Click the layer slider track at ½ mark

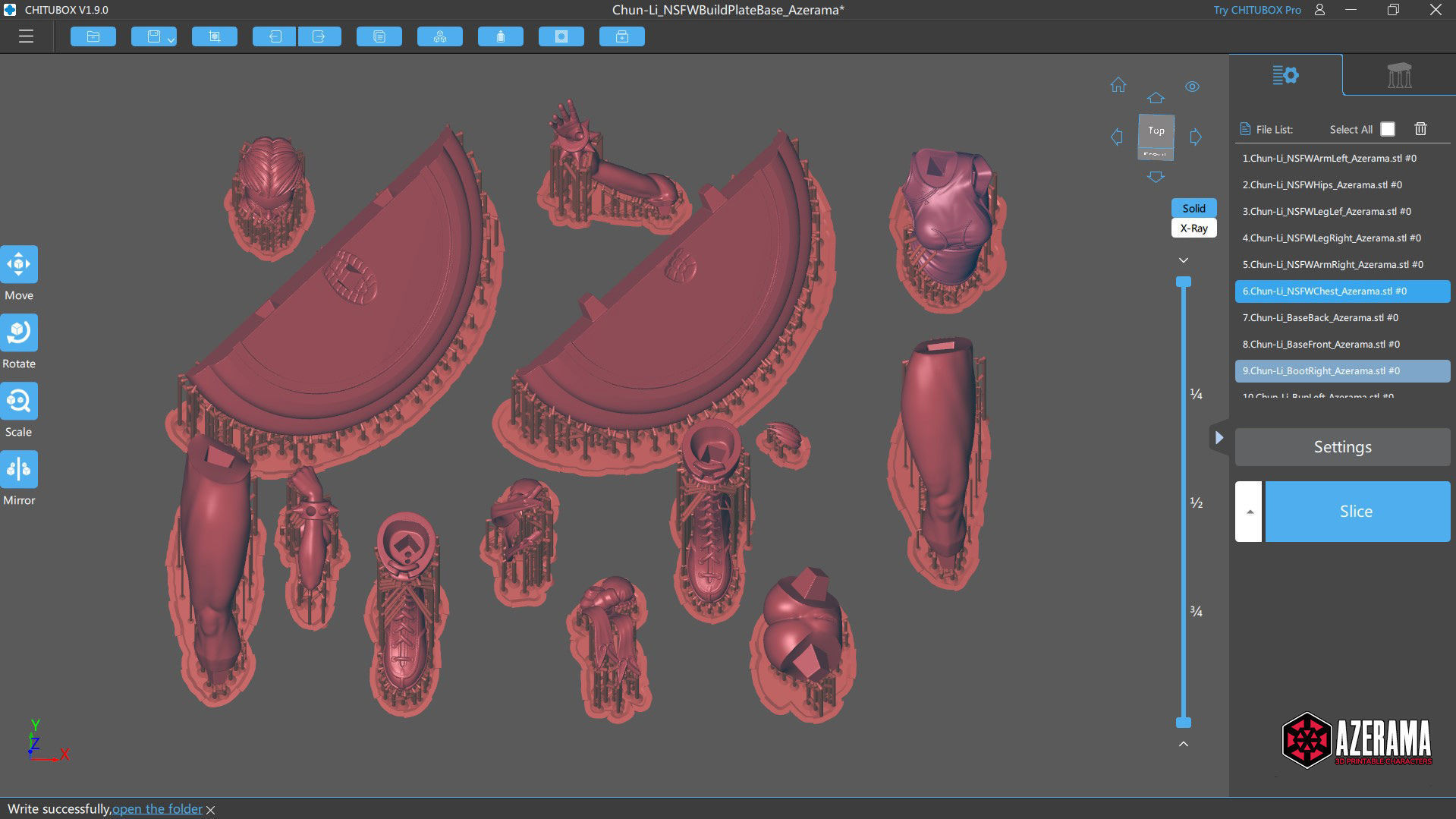click(1184, 502)
